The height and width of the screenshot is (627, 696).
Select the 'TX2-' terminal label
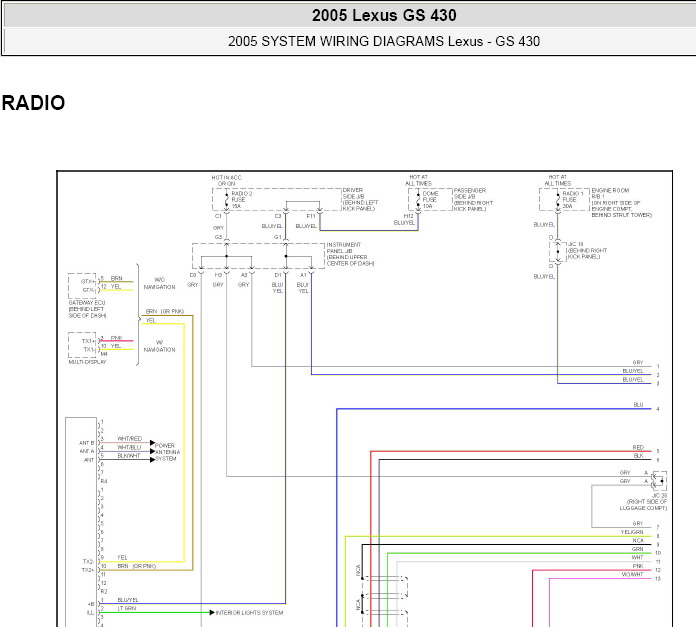[x=88, y=561]
